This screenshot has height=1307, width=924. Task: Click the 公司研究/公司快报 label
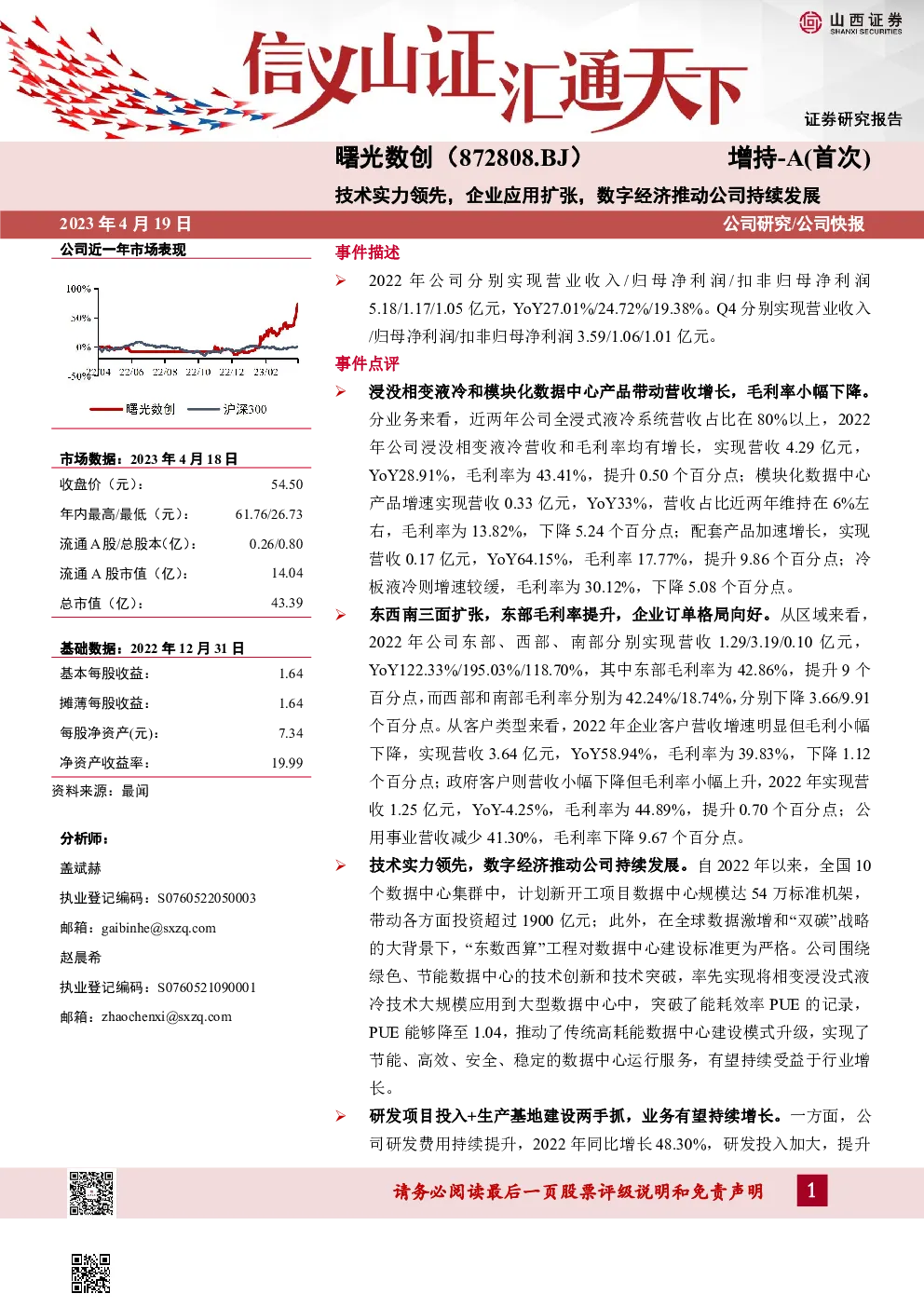tap(794, 224)
